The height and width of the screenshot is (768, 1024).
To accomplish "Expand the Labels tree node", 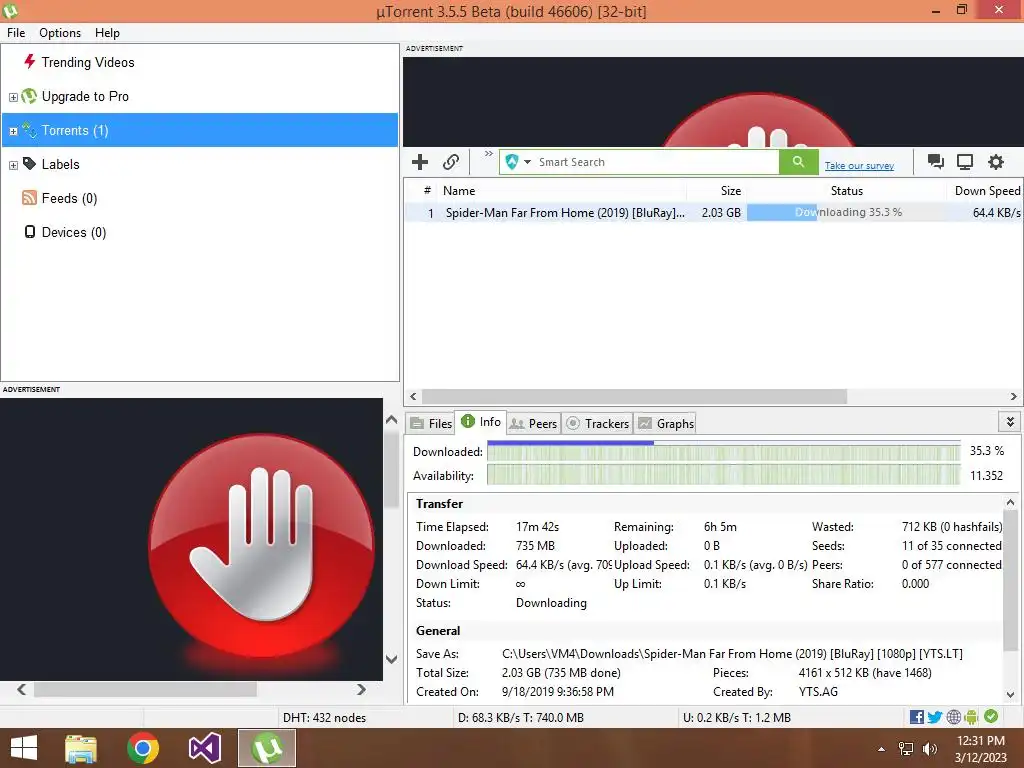I will (13, 165).
